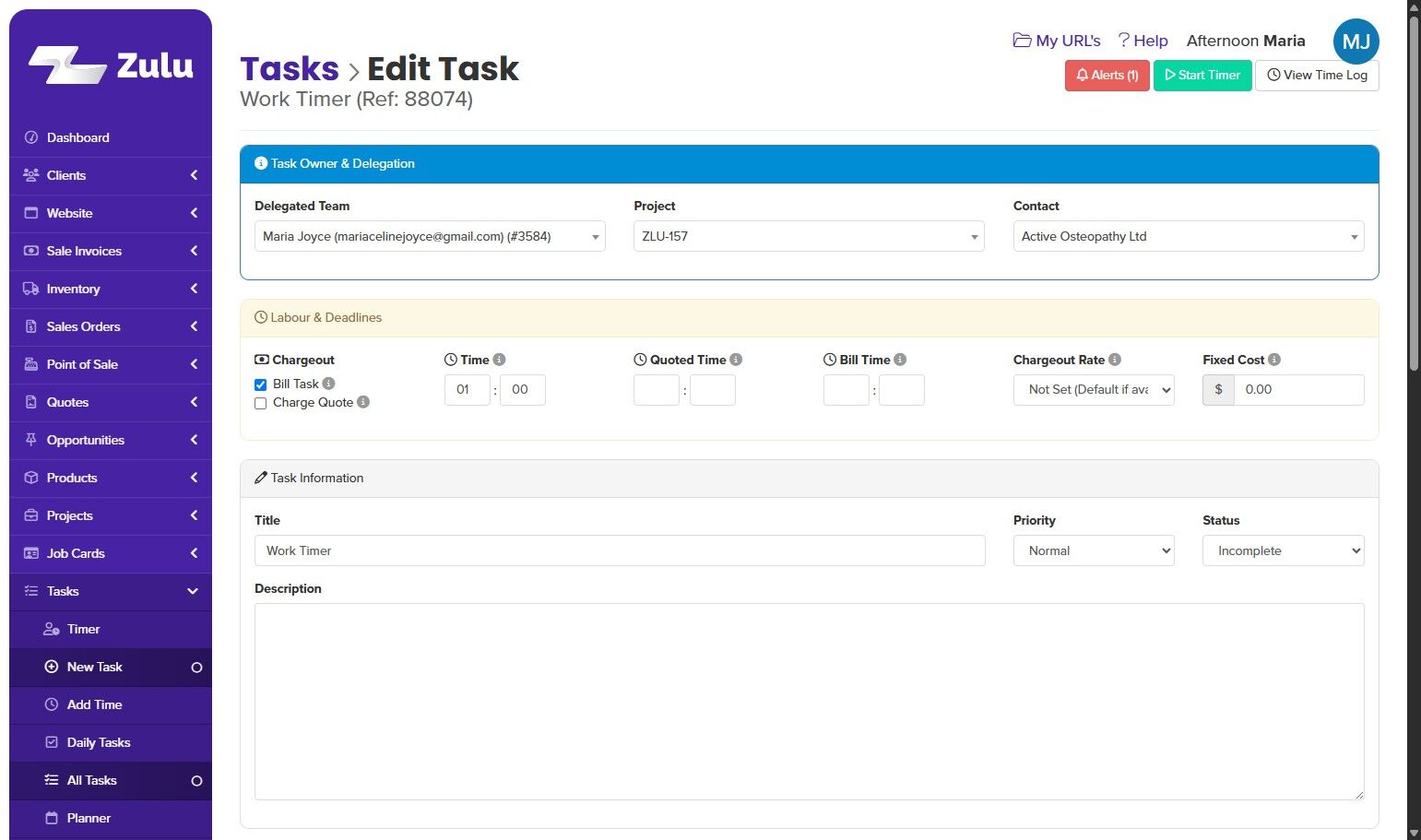Click info icon beside Quoted Time label
The width and height of the screenshot is (1421, 840).
[736, 360]
